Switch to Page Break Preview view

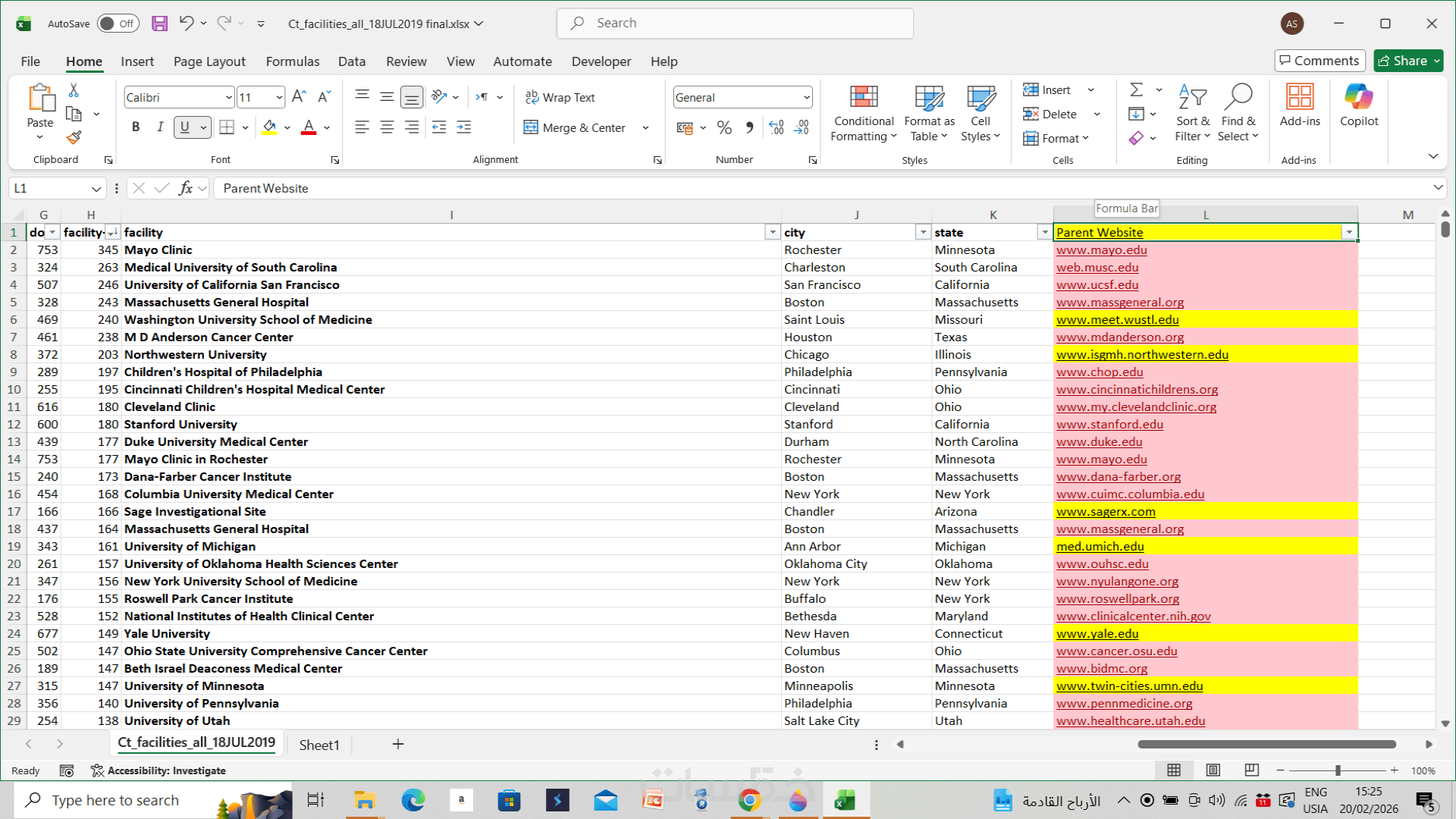(1251, 770)
